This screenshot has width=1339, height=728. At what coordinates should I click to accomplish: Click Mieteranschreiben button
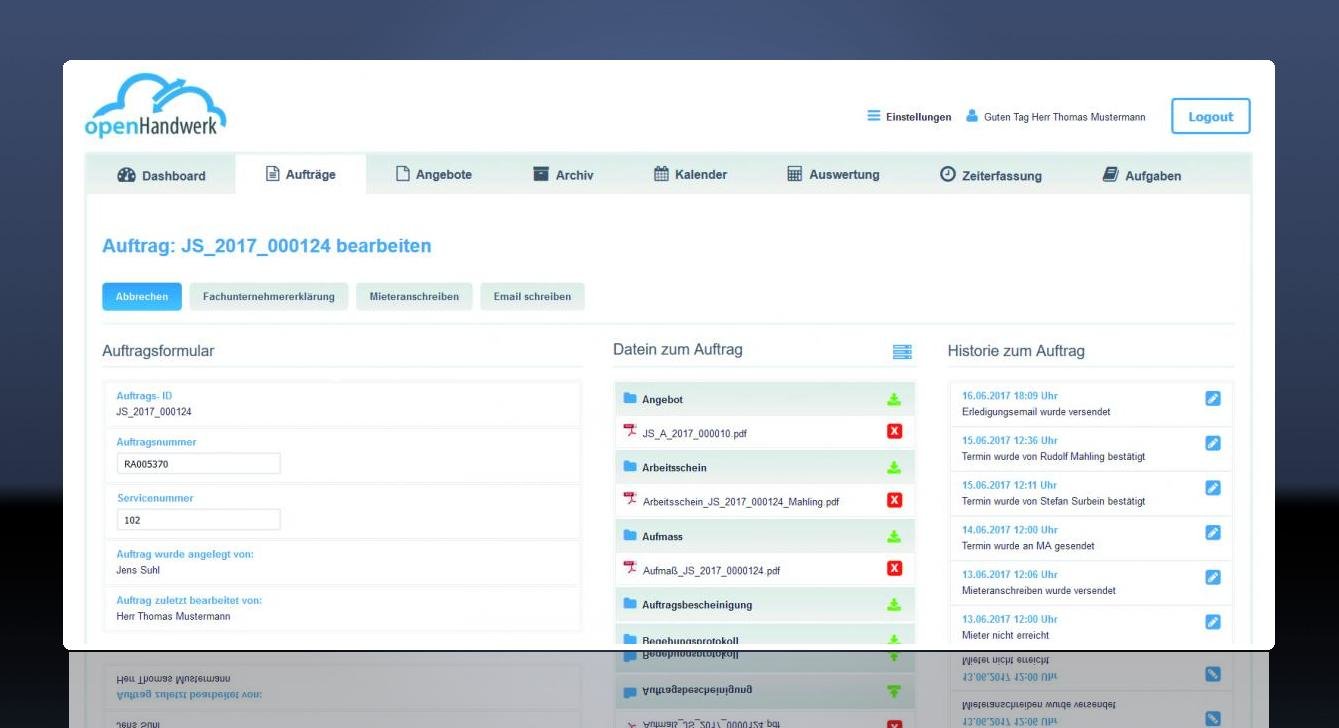click(x=414, y=296)
